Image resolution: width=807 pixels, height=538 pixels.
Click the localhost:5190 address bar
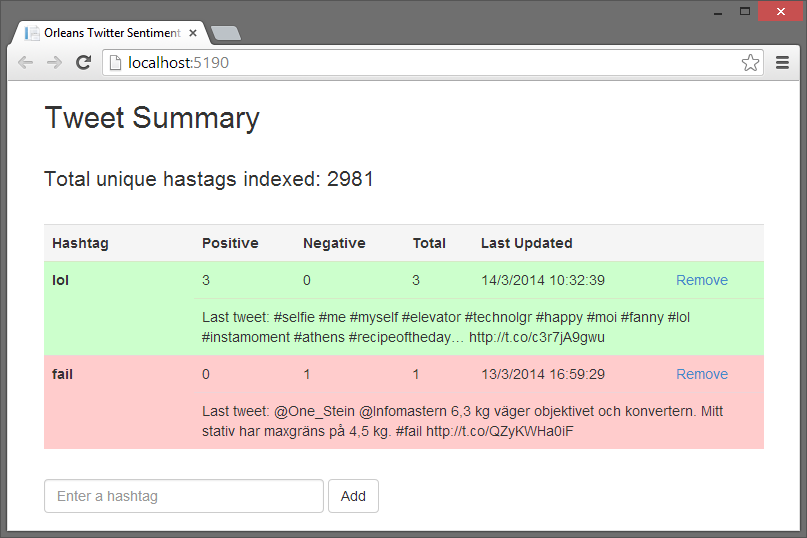[x=430, y=63]
